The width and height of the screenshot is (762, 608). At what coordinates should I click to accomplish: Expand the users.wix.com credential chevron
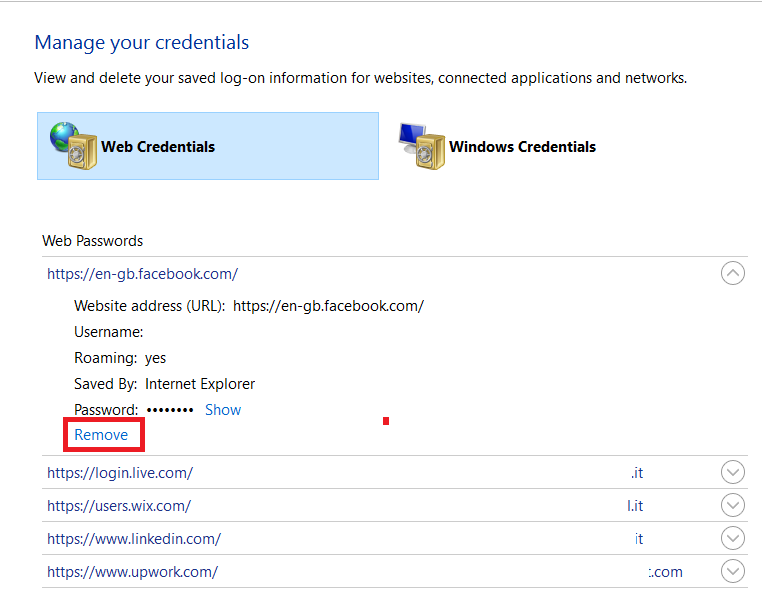click(x=733, y=505)
